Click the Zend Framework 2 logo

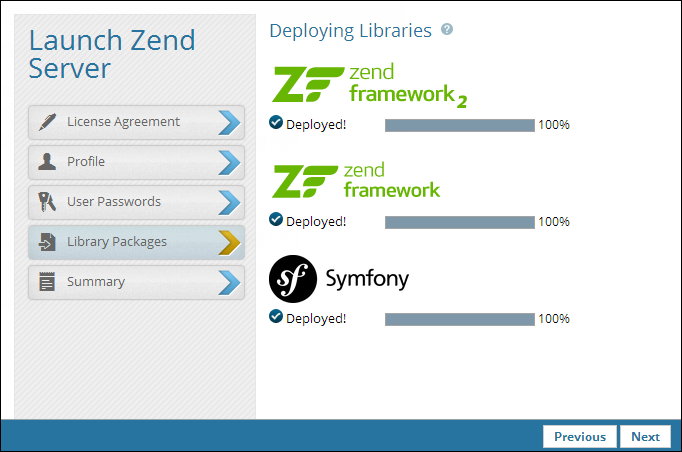click(x=369, y=85)
